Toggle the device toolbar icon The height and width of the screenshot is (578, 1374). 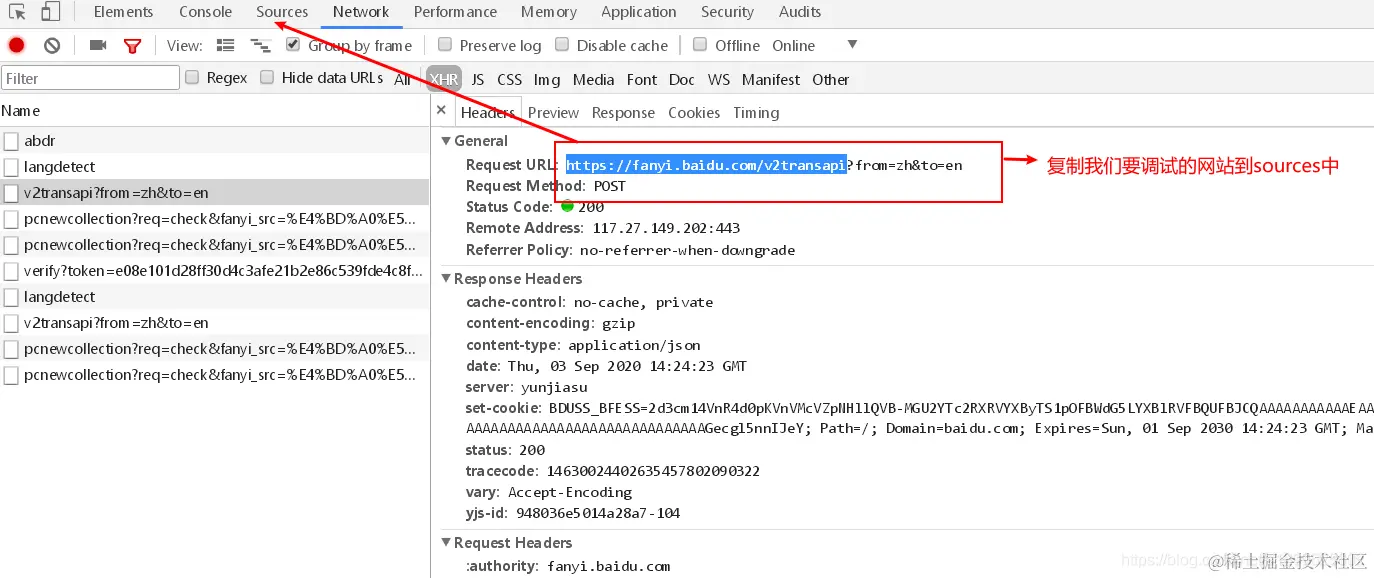pyautogui.click(x=50, y=12)
